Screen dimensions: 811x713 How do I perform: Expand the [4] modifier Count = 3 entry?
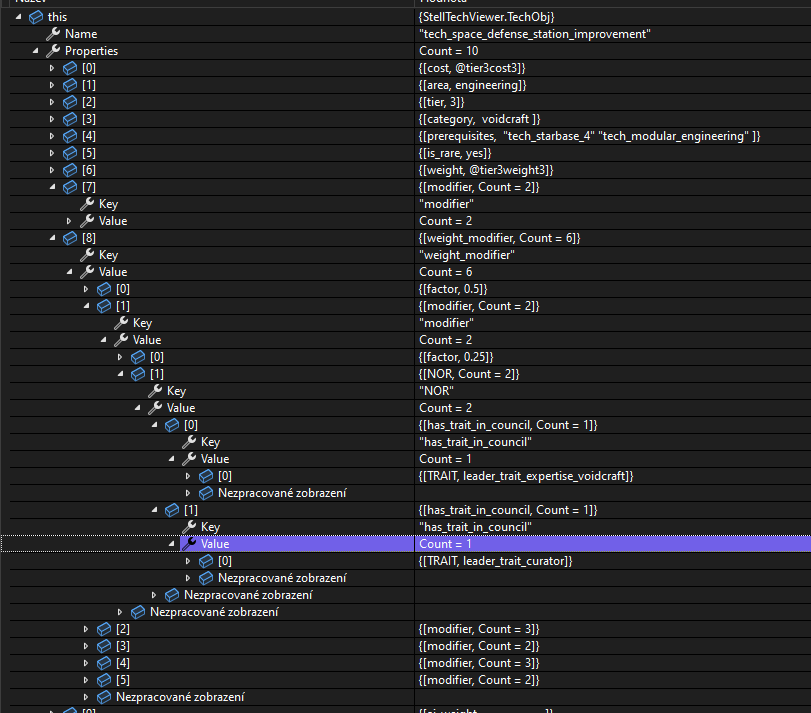tap(86, 663)
